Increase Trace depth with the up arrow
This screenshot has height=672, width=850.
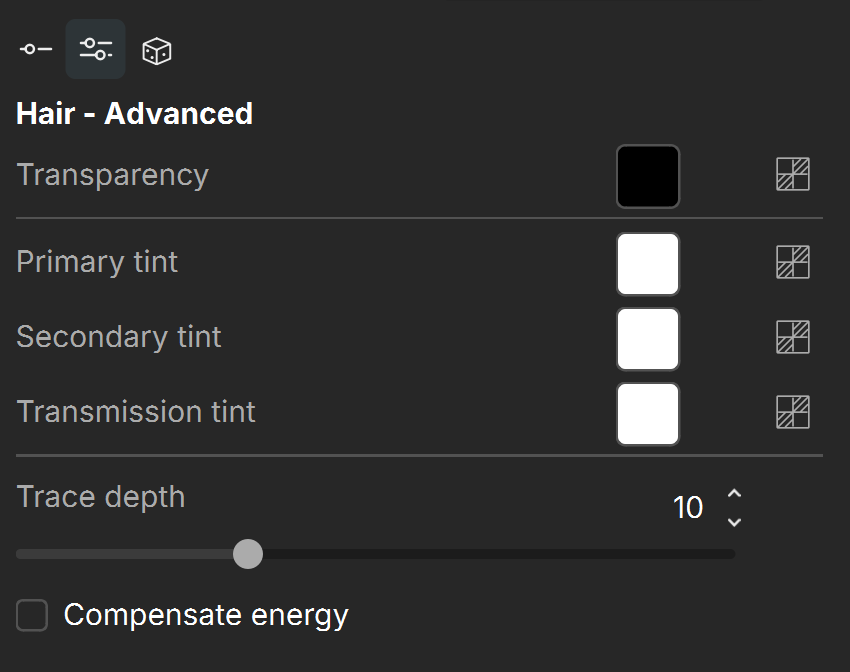(735, 493)
